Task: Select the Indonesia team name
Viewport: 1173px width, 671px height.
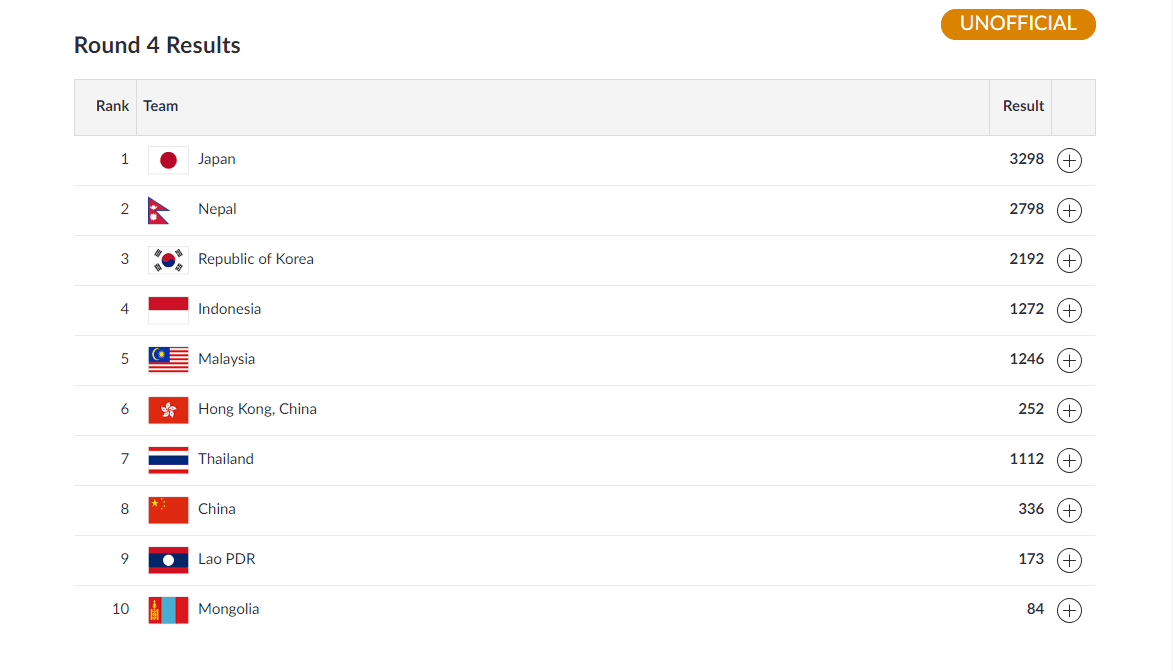Action: [229, 309]
